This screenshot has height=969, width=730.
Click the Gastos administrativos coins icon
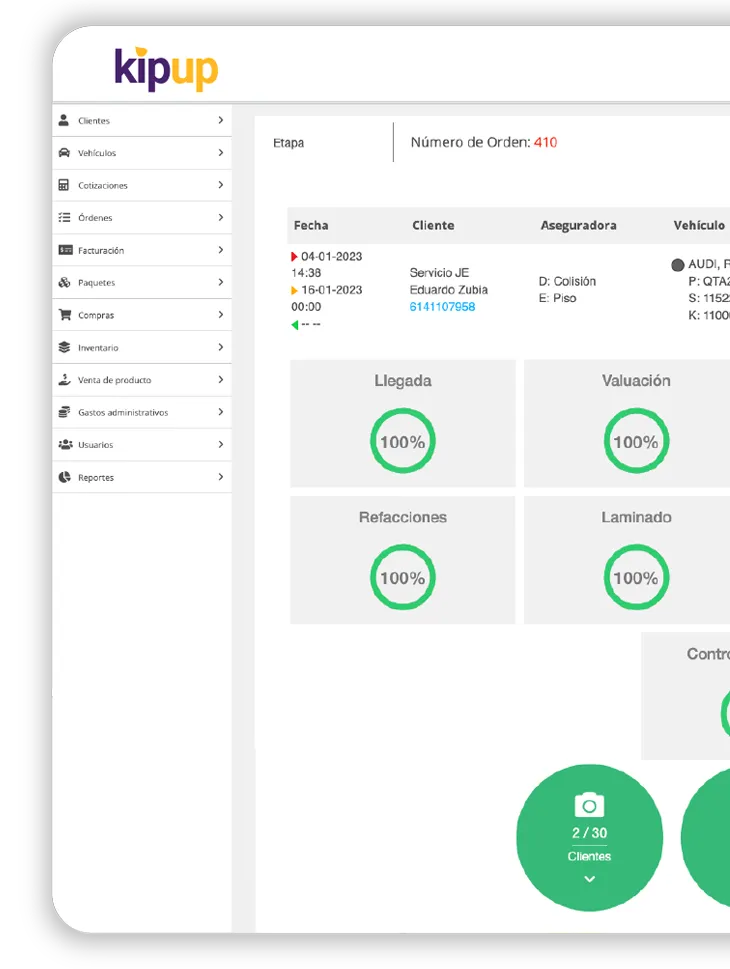click(64, 412)
